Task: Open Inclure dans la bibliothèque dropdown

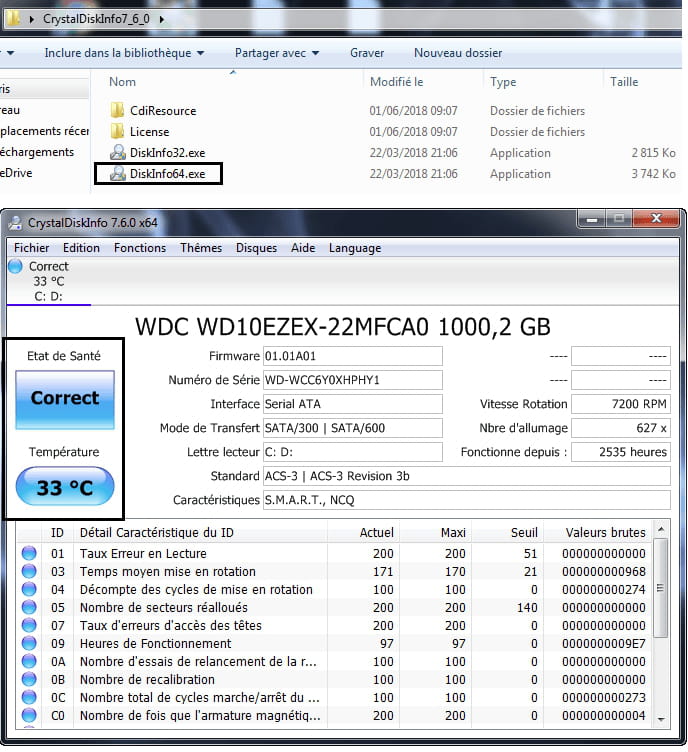Action: click(124, 53)
